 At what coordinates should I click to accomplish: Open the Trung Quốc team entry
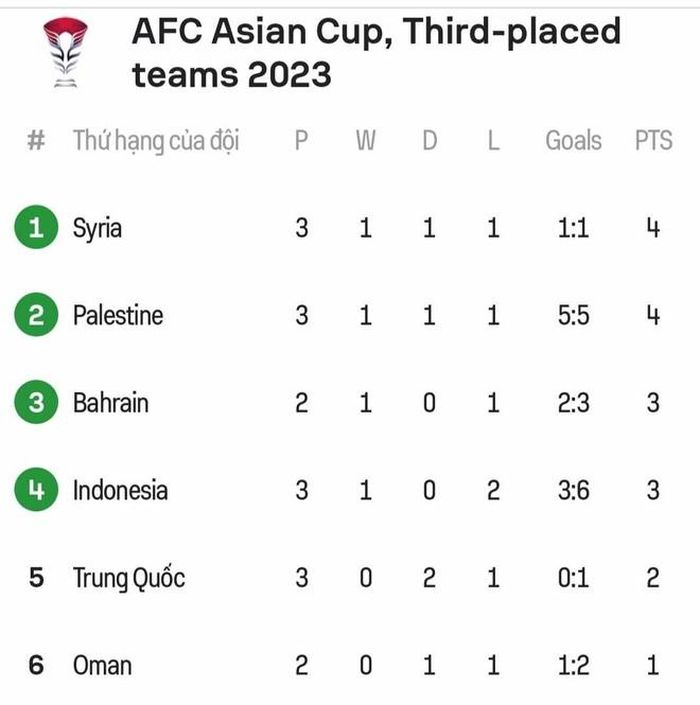[129, 578]
